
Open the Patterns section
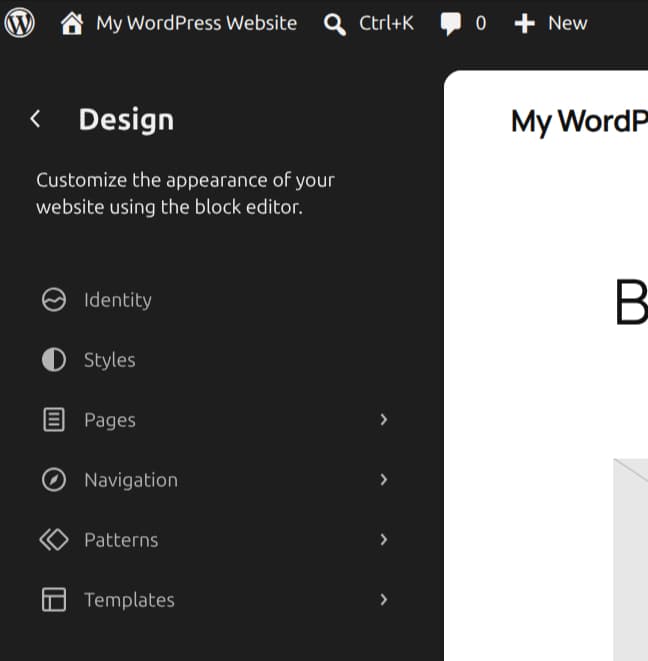pos(121,540)
